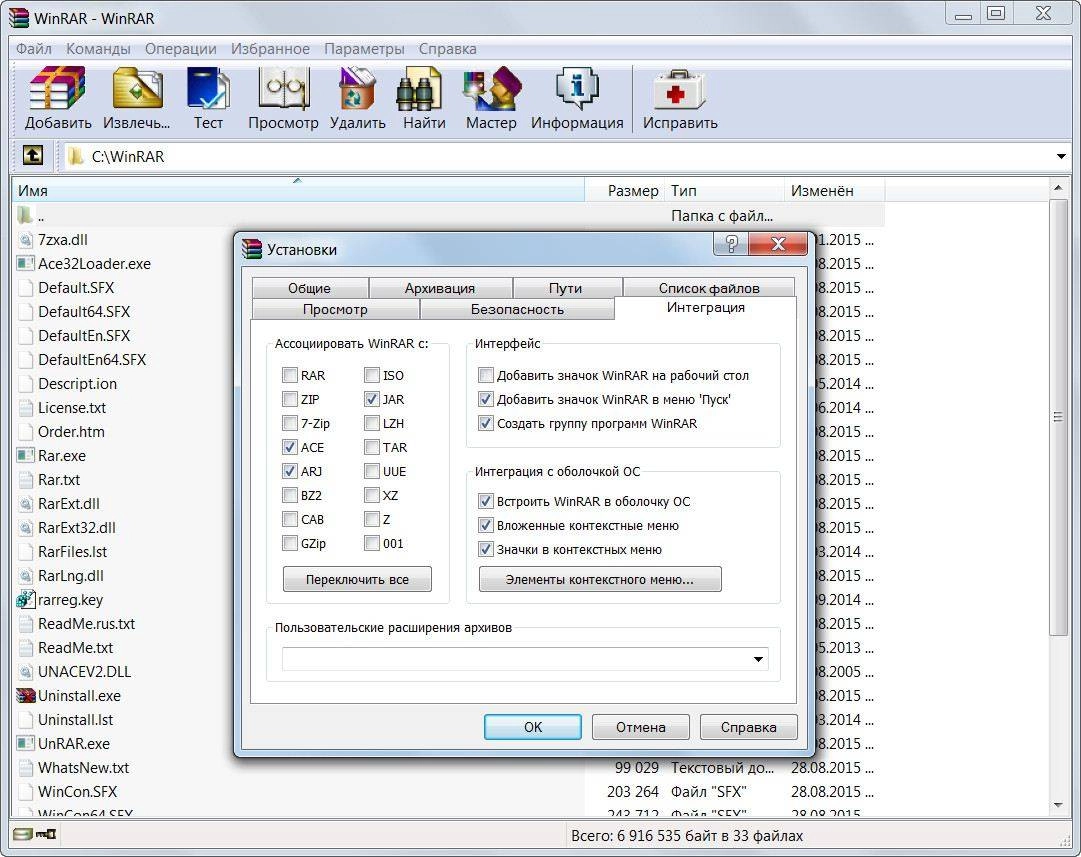Click the Найти (Find) binoculars icon
Viewport: 1081px width, 857px height.
(x=419, y=88)
